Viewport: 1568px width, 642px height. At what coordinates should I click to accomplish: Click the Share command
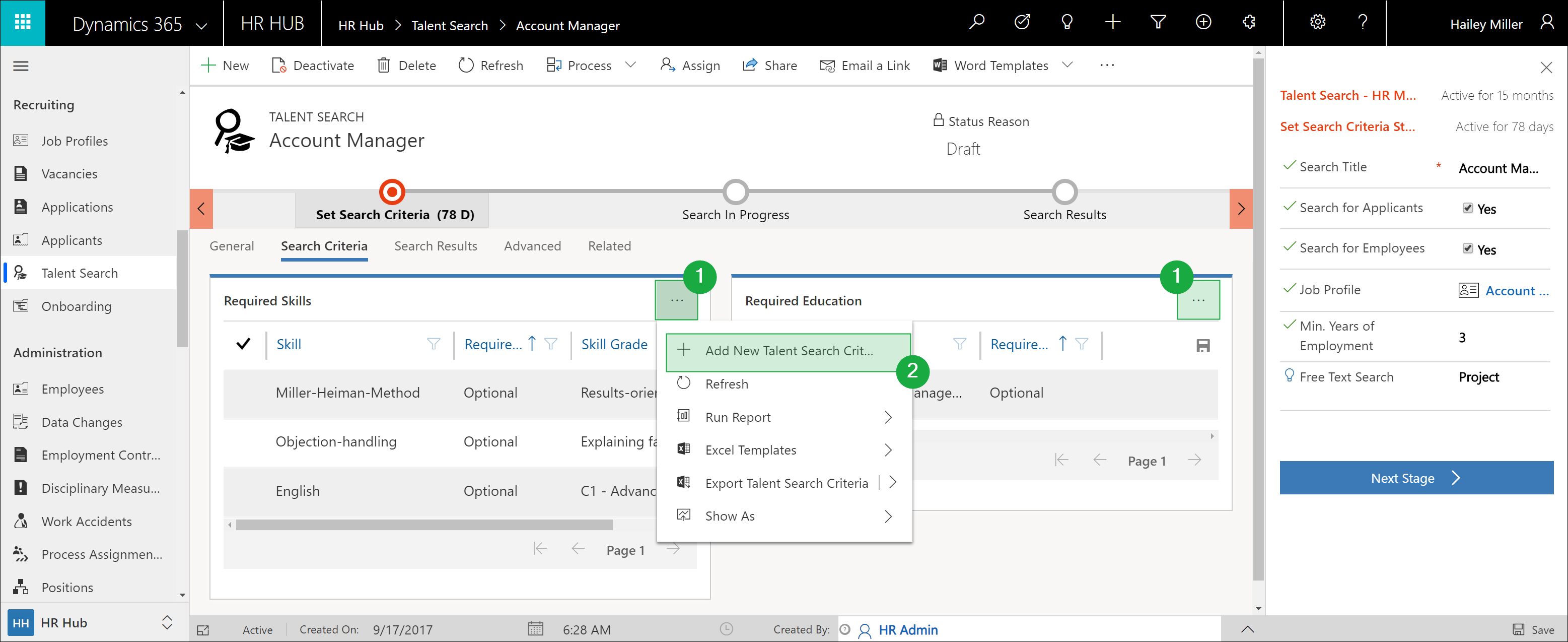770,65
